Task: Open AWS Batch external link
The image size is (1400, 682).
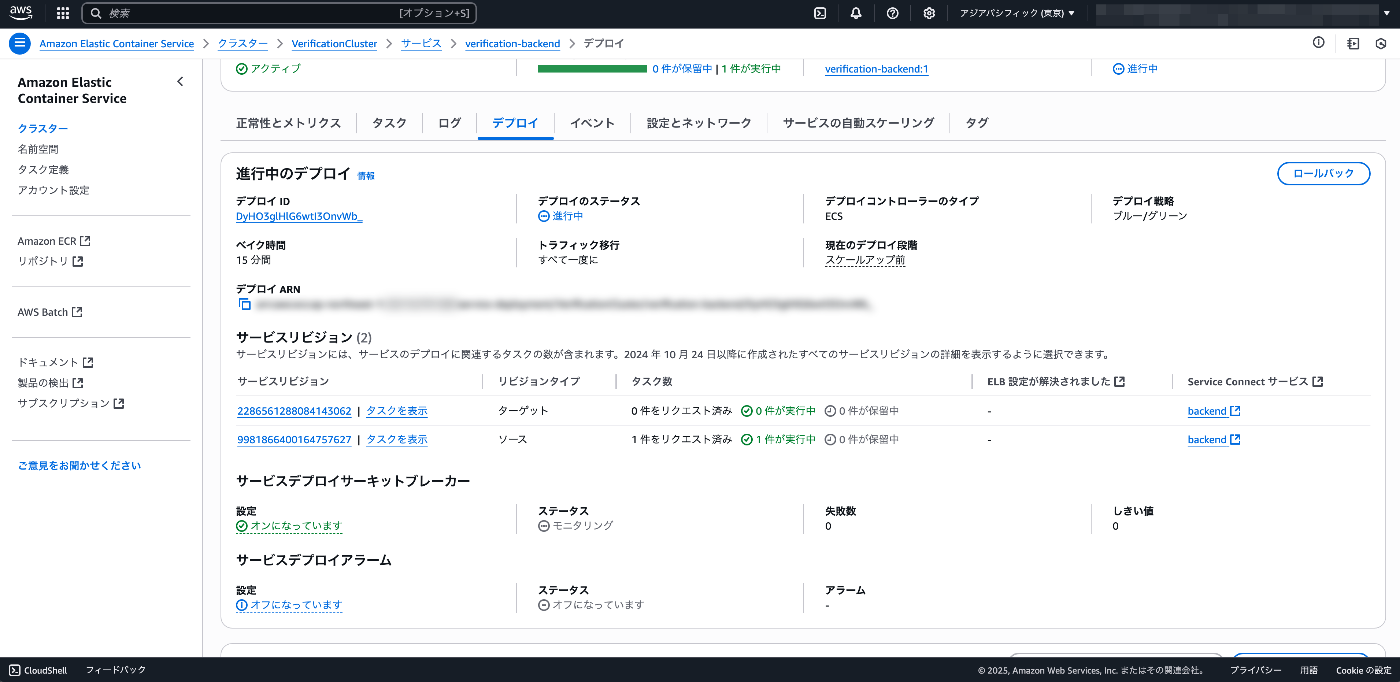Action: [x=50, y=312]
